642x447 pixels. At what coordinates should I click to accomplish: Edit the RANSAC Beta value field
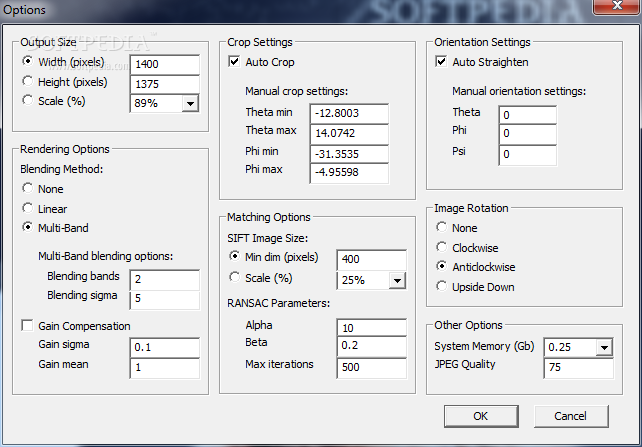(x=372, y=346)
